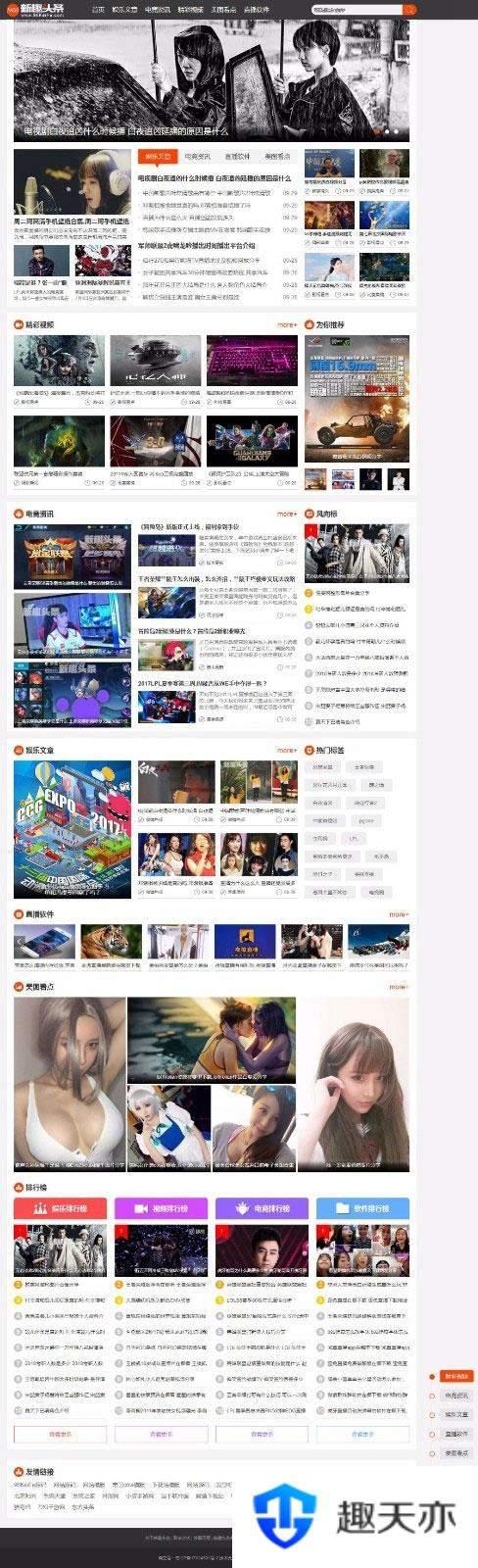Click the 精彩视频 section header icon
Viewport: 478px width, 1568px height.
pos(18,324)
